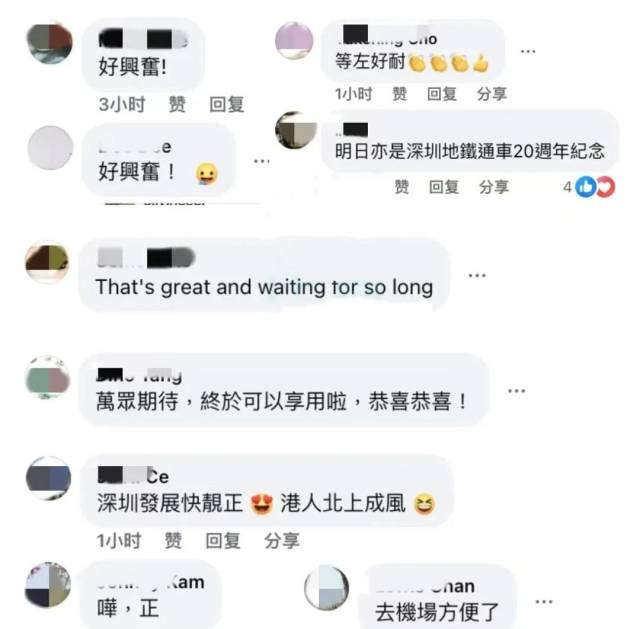640x629 pixels.
Task: Click the red heart reaction icon
Action: (606, 187)
